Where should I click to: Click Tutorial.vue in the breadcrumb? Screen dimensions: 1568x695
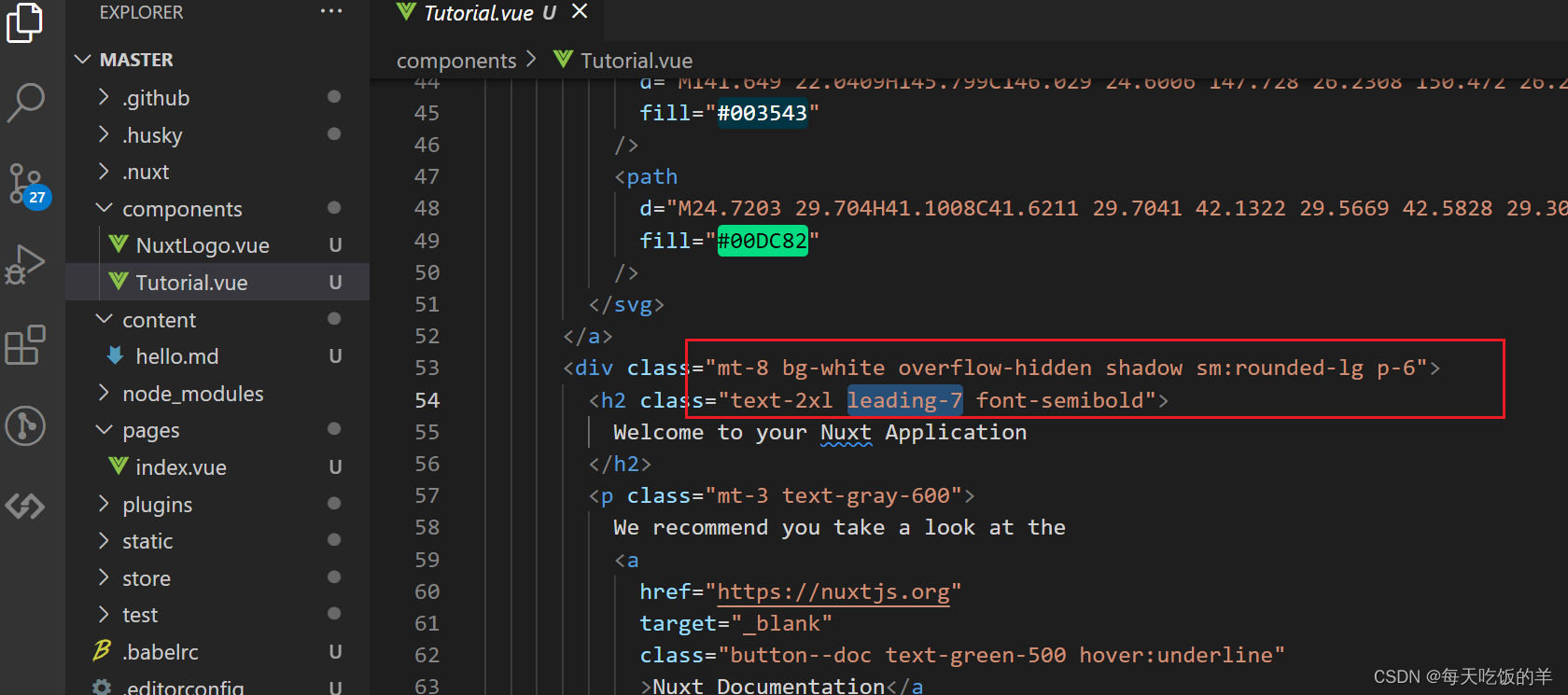(x=637, y=61)
